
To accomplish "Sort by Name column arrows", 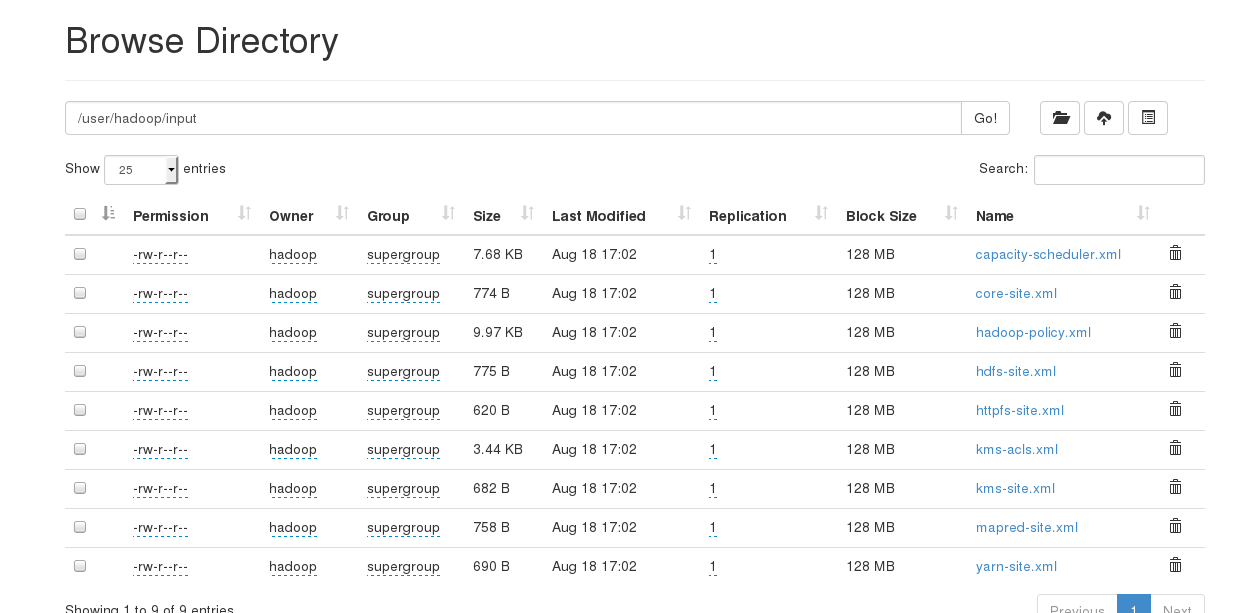I will click(x=1143, y=213).
